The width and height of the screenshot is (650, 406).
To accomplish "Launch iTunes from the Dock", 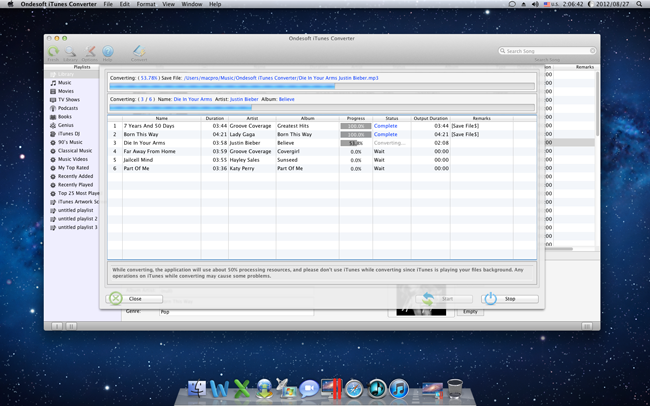I will click(x=398, y=389).
